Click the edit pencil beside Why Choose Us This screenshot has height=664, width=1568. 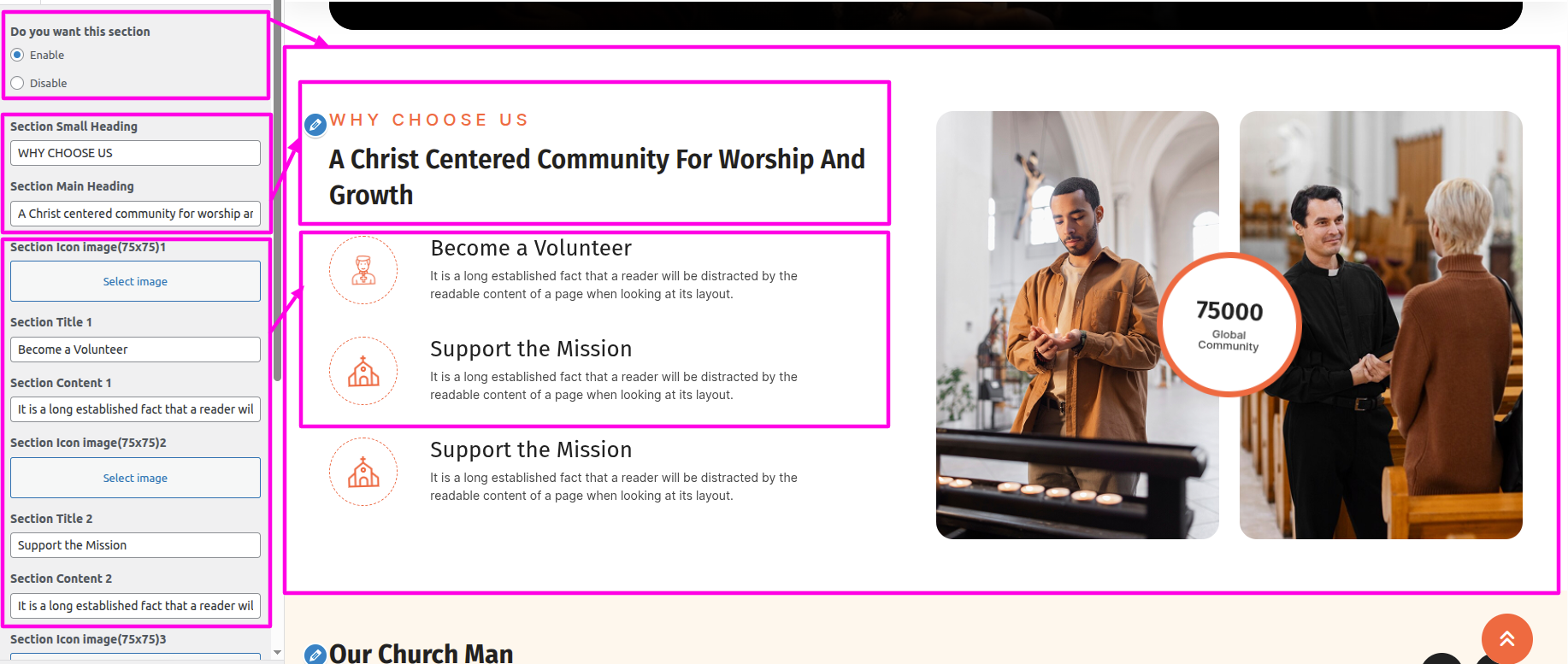tap(315, 125)
